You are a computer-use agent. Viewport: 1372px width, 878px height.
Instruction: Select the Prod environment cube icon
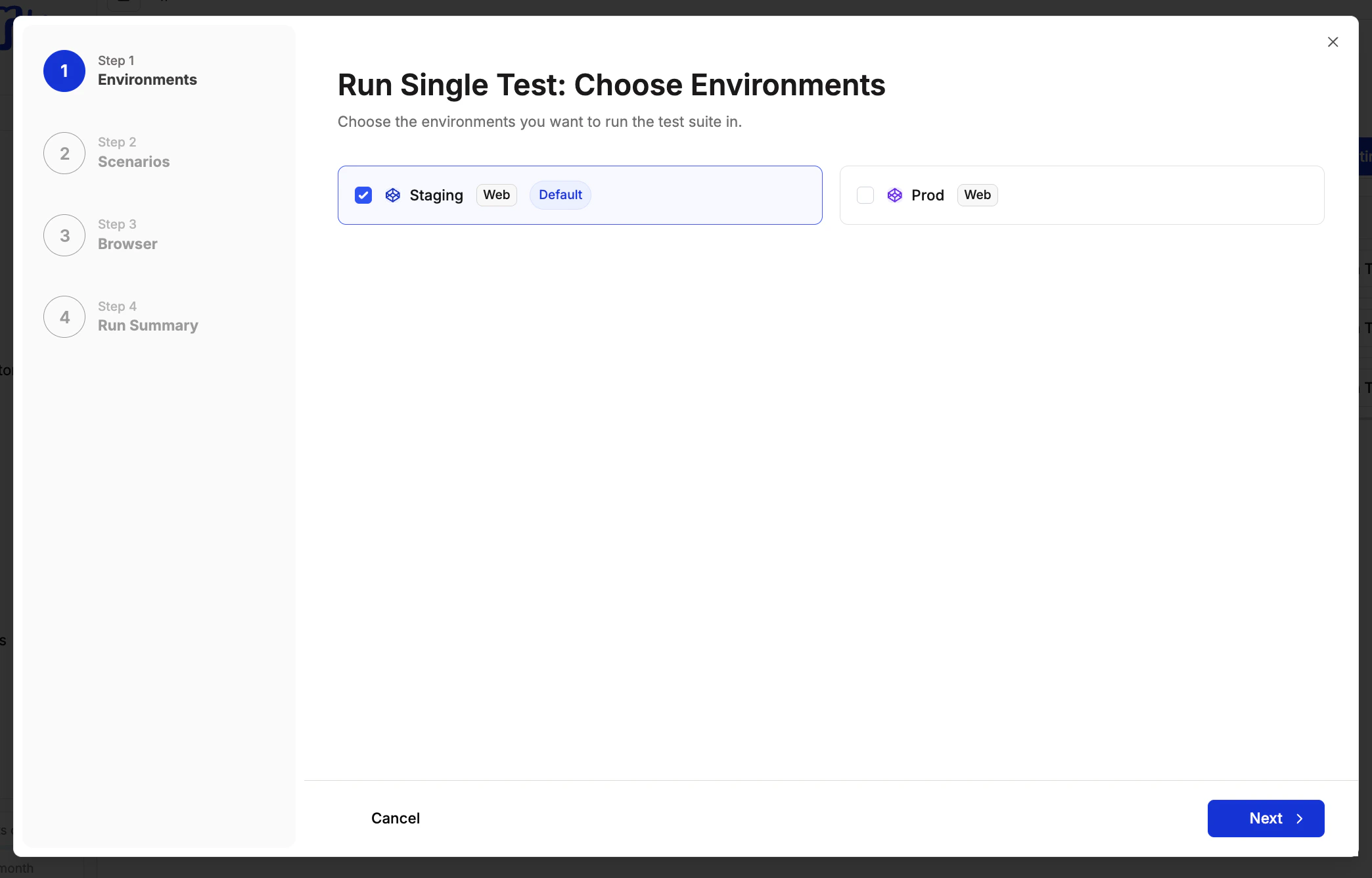894,195
